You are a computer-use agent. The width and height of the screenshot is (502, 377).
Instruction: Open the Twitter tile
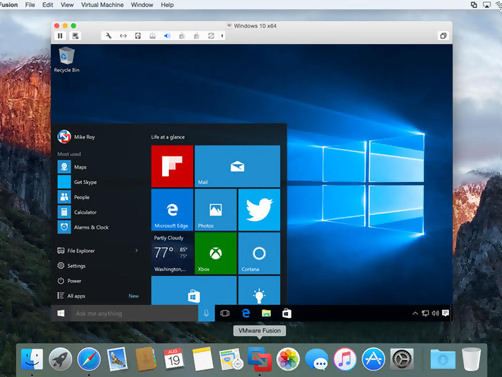259,210
